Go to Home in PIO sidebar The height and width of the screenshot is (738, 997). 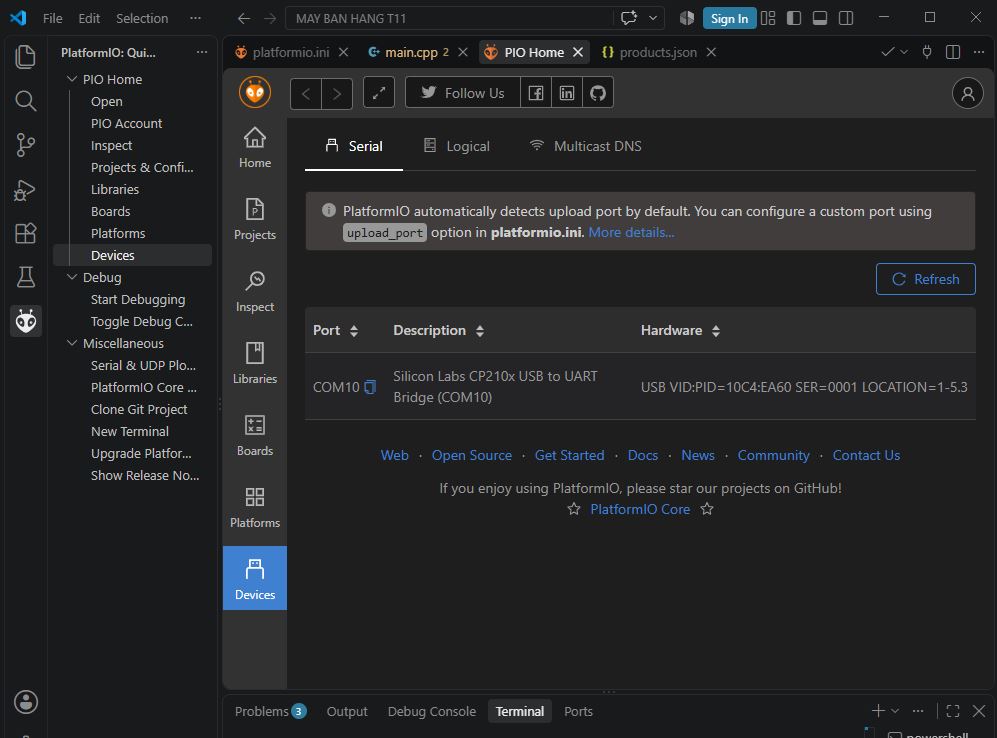pyautogui.click(x=255, y=147)
